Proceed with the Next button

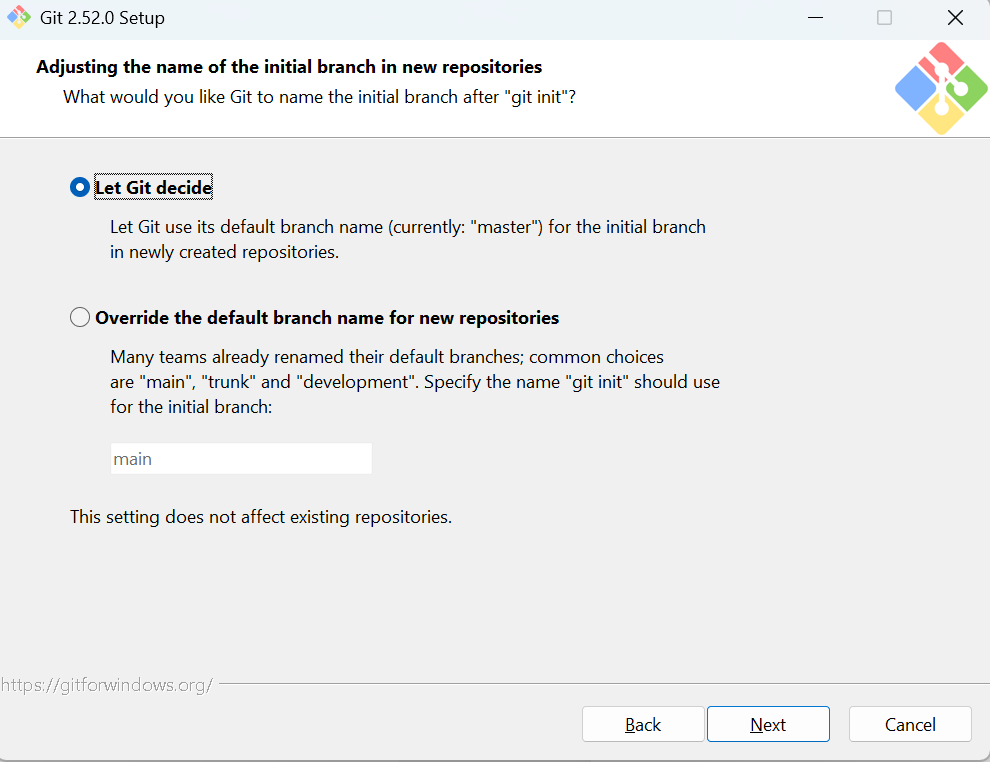768,724
